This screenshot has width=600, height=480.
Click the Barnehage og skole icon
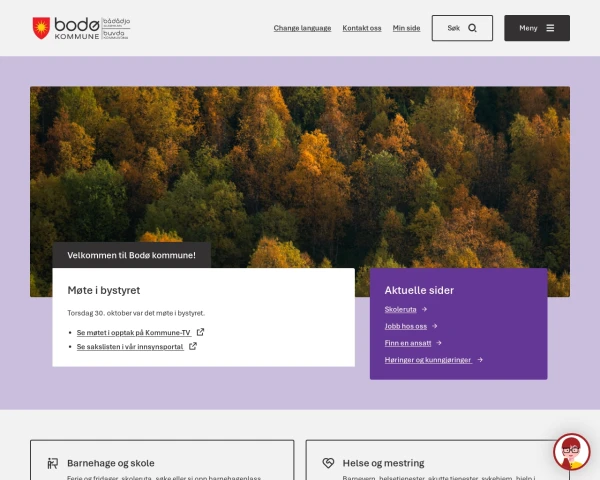(52, 463)
